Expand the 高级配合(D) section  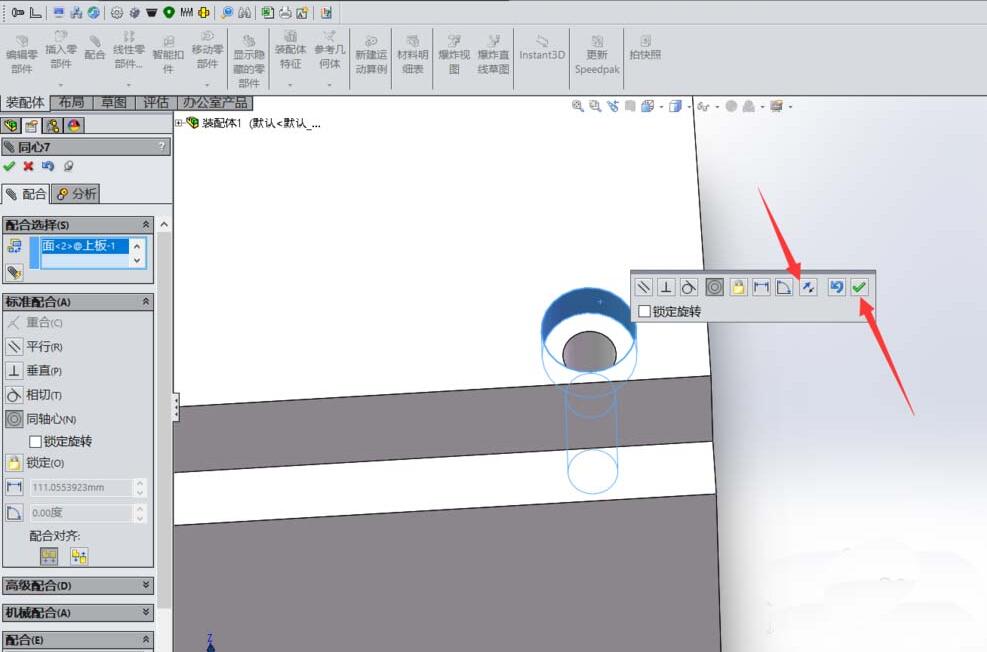coord(146,586)
